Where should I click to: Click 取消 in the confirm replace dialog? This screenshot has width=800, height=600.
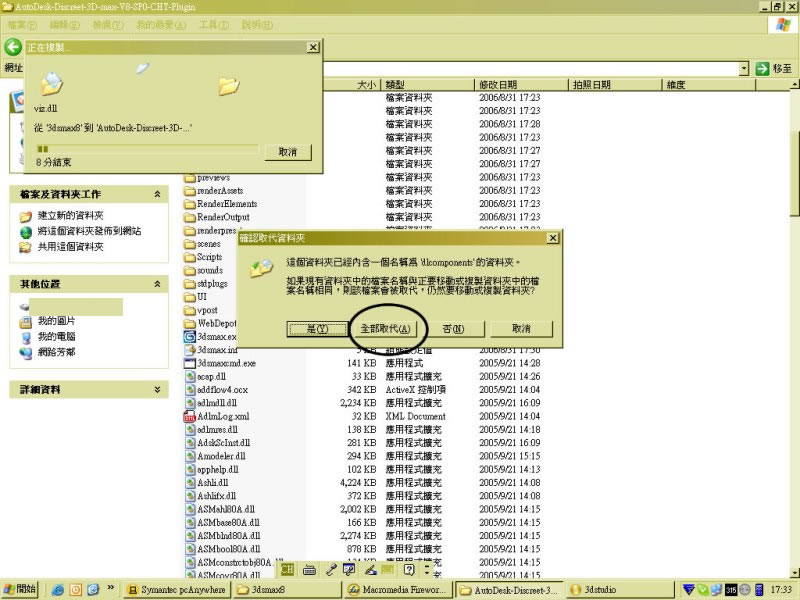point(521,329)
